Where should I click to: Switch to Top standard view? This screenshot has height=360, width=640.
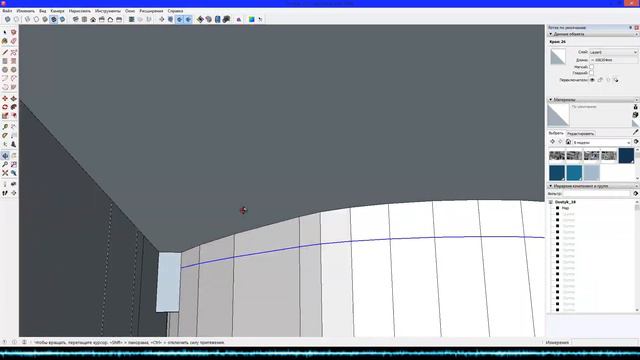(84, 19)
